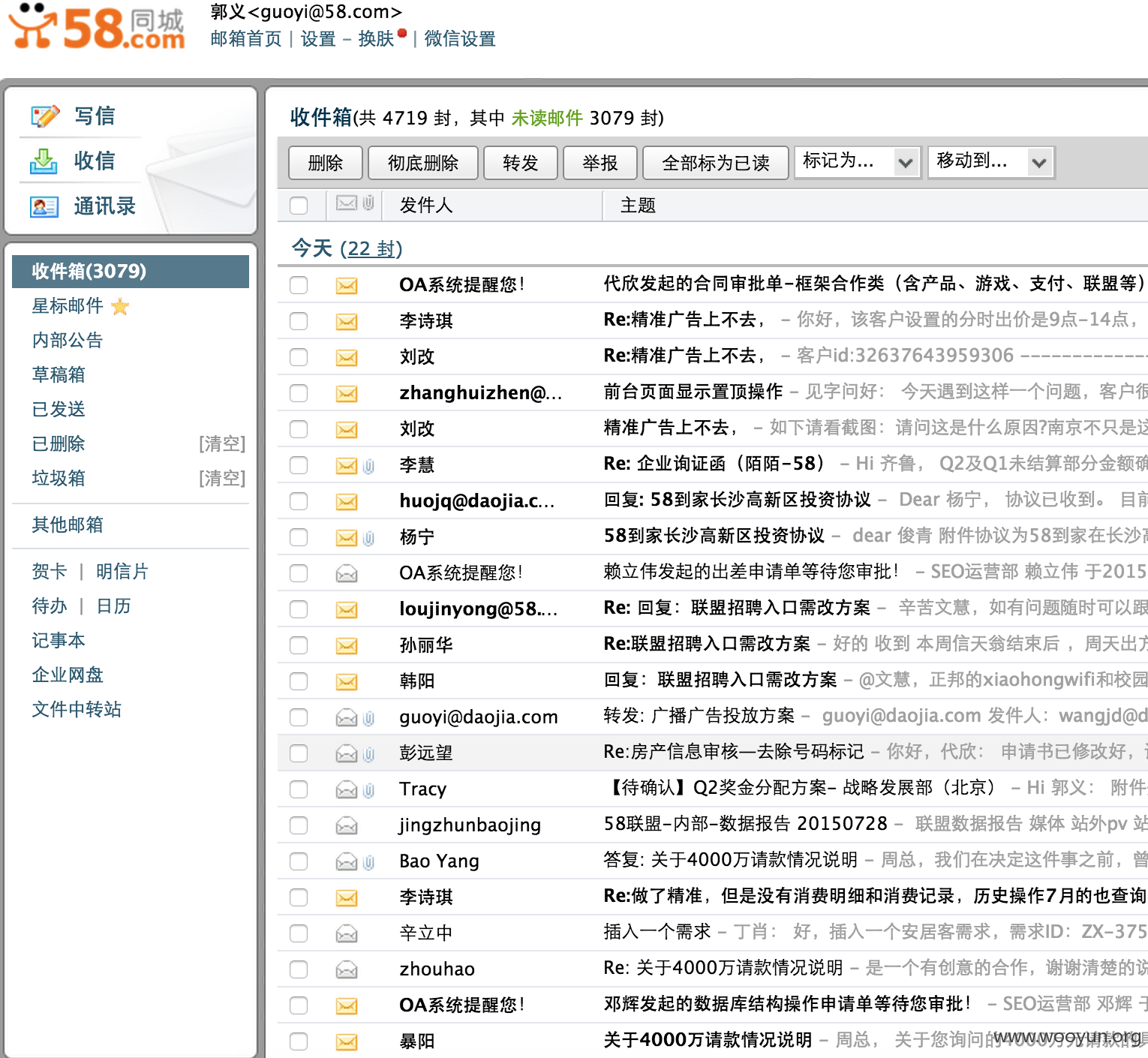Screen dimensions: 1148x1058
Task: Click the 全部标为已读 button
Action: coord(716,163)
